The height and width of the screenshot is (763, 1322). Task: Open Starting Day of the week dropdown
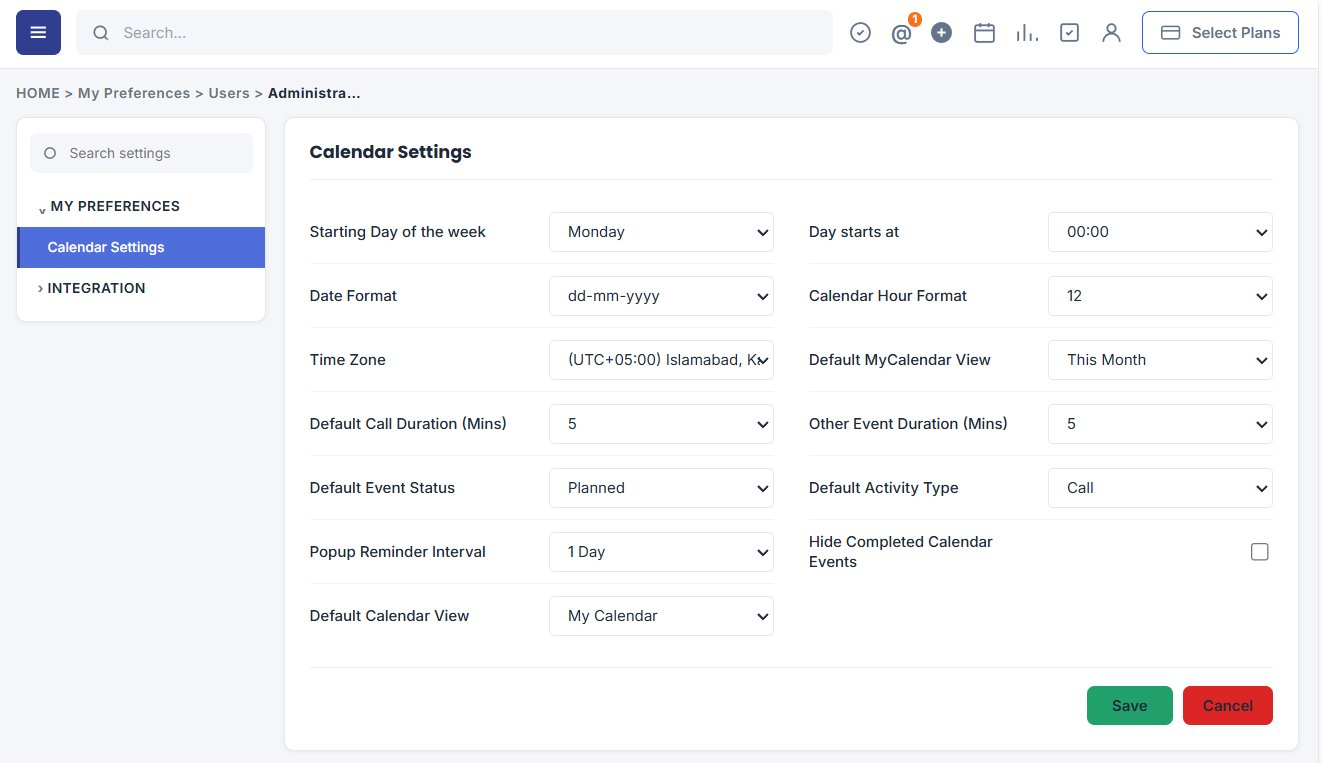[x=661, y=232]
